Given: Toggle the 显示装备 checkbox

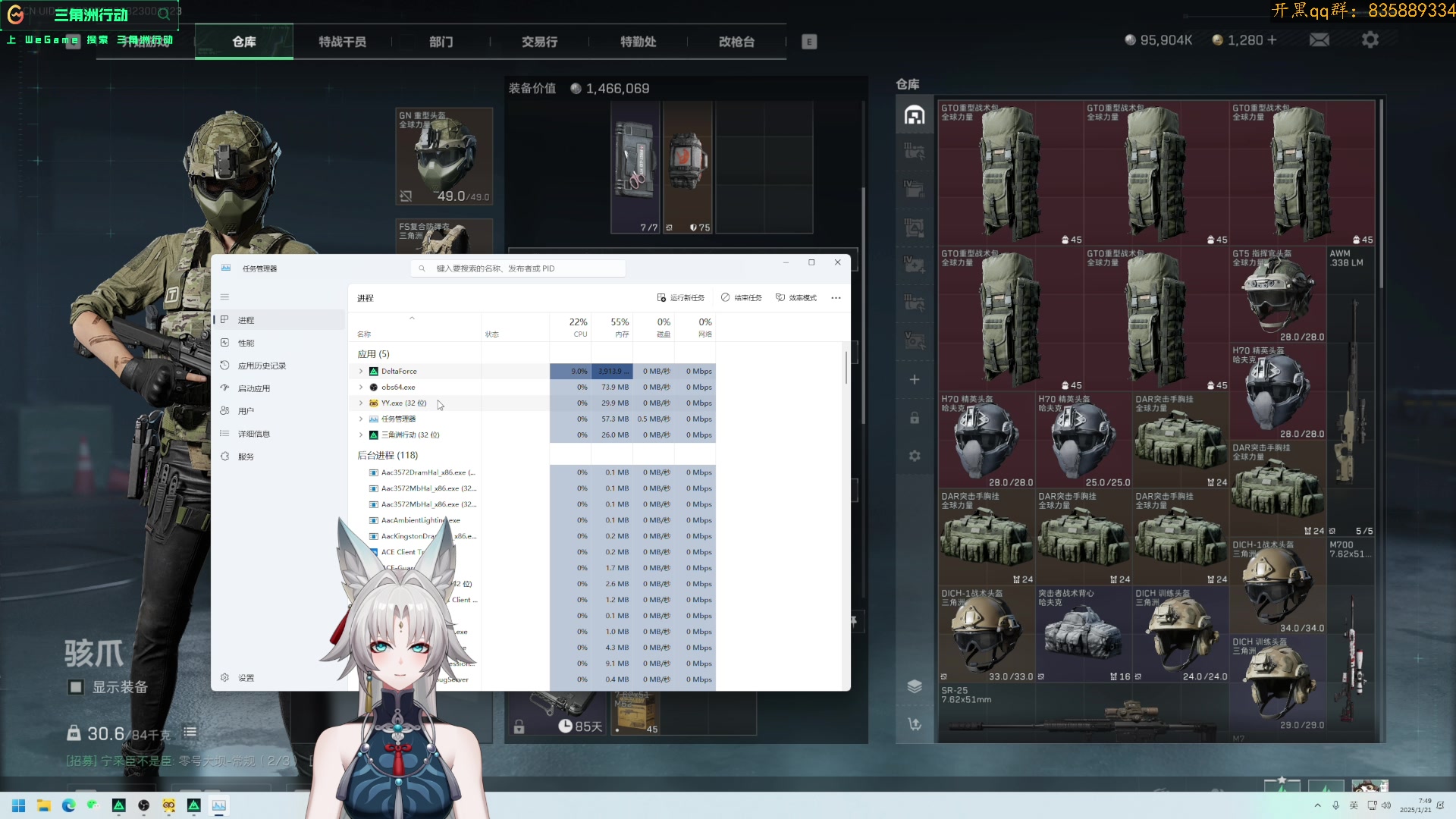Looking at the screenshot, I should (x=76, y=687).
